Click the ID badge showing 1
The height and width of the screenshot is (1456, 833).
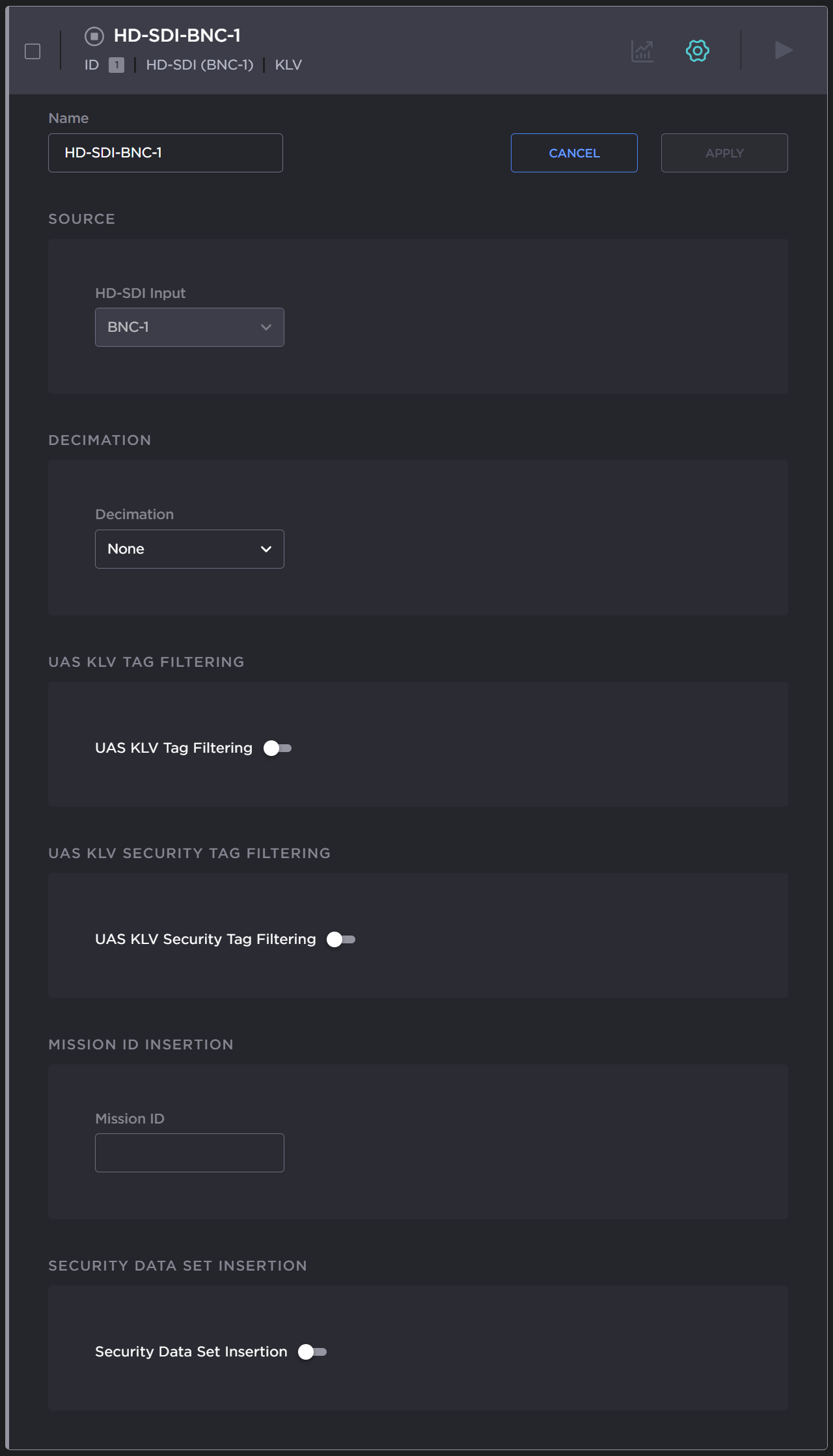coord(116,64)
